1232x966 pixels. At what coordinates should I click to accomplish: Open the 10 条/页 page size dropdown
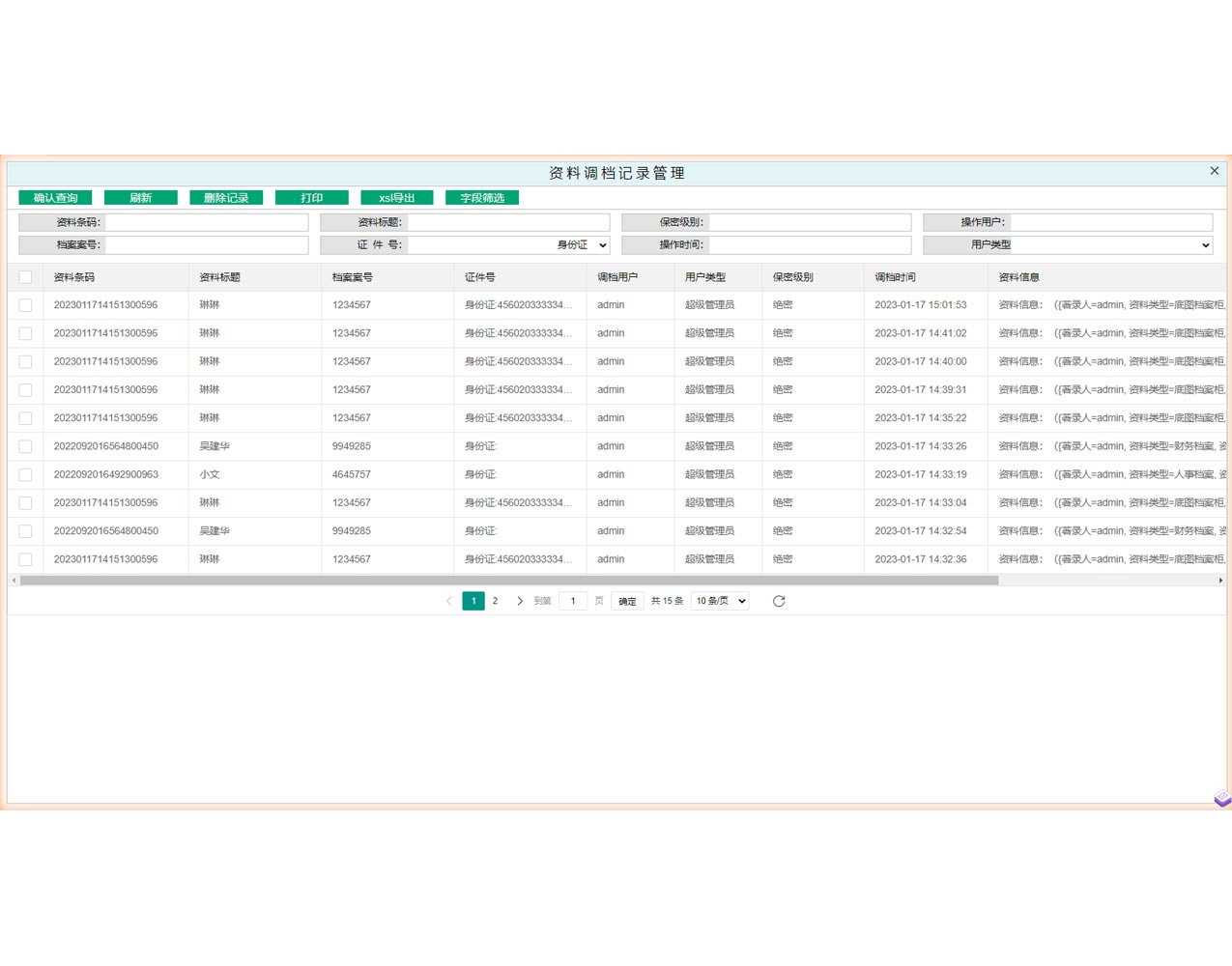pyautogui.click(x=720, y=601)
